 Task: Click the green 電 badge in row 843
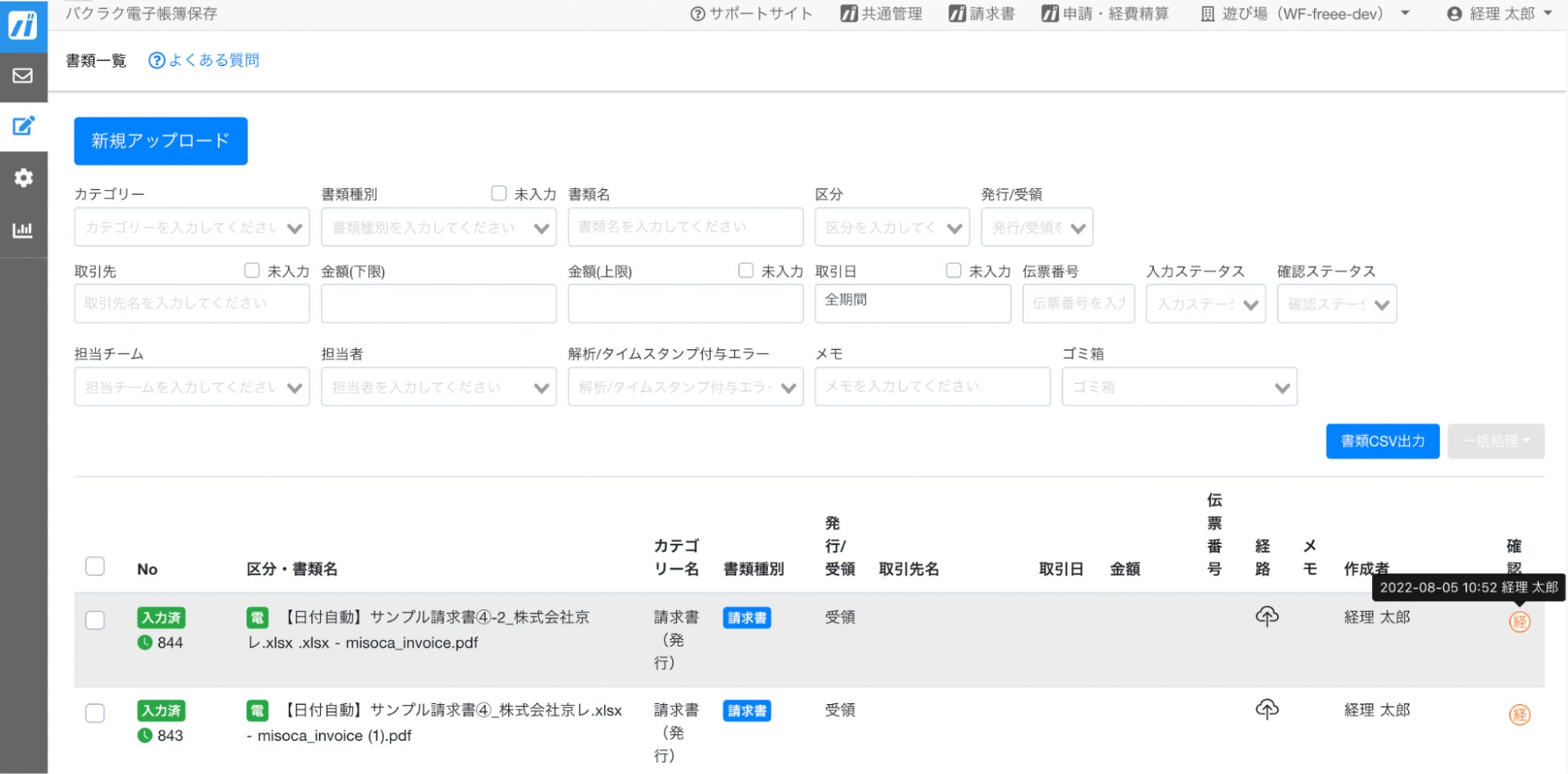(257, 710)
